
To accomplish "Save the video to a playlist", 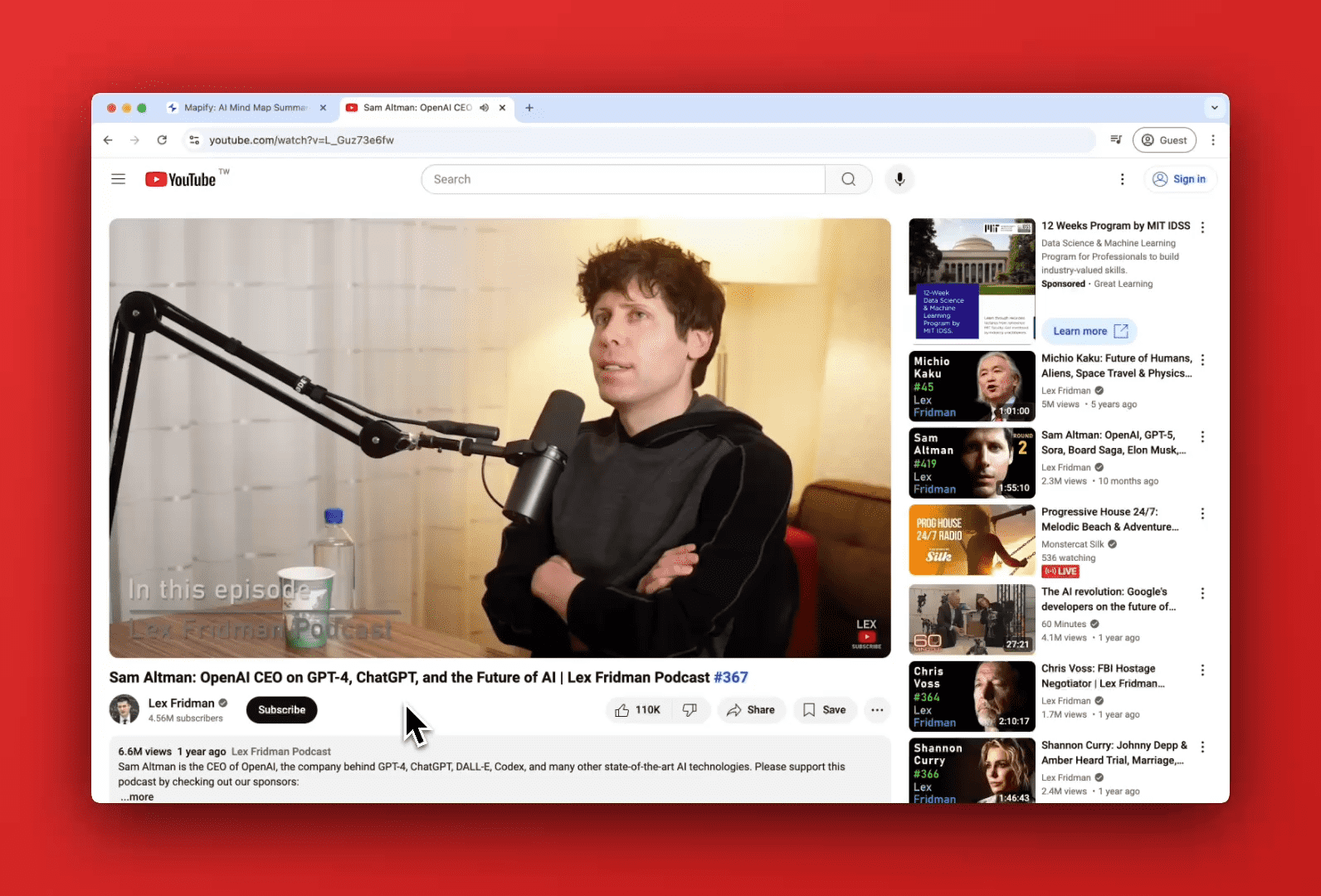I will [825, 710].
